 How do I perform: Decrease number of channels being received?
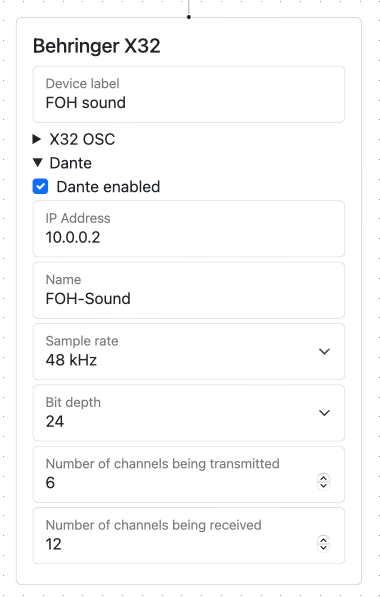(323, 547)
